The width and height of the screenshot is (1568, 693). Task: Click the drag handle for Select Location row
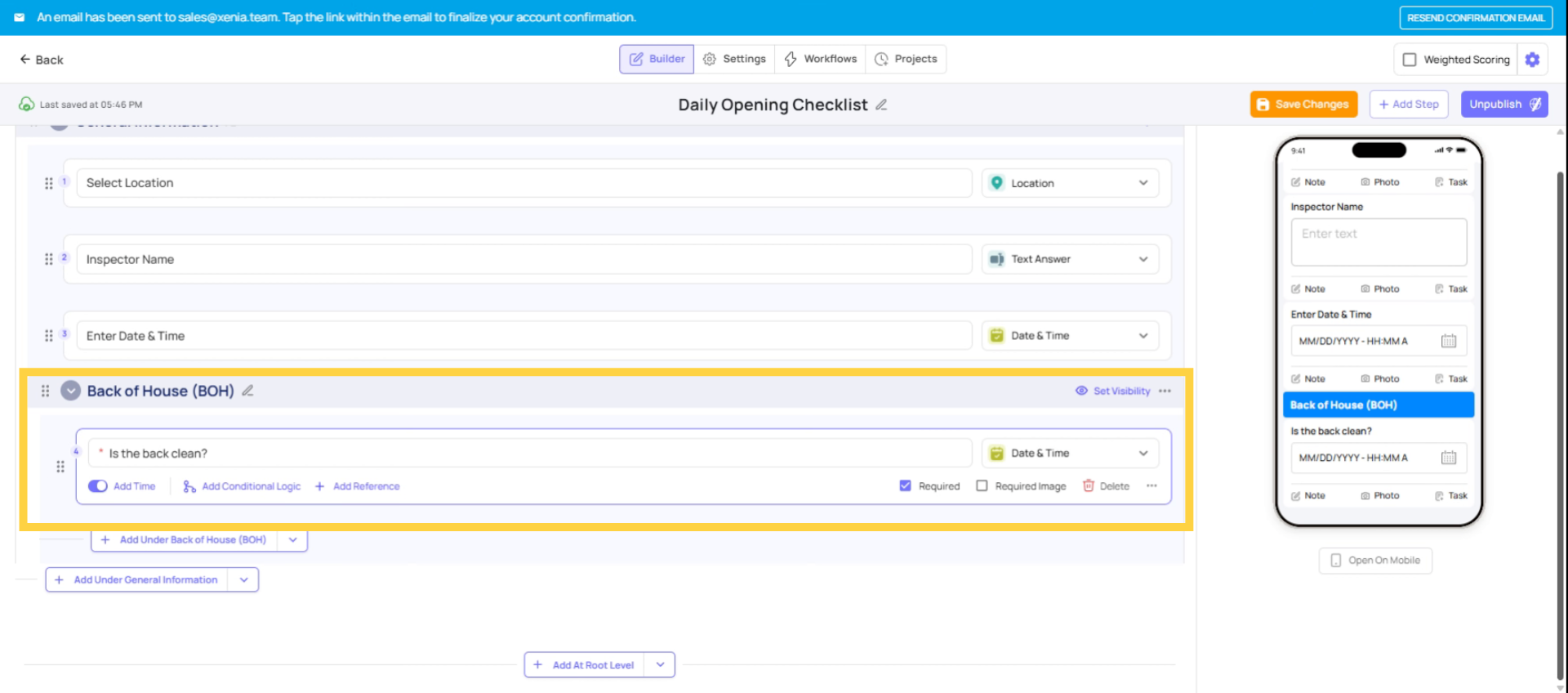49,183
